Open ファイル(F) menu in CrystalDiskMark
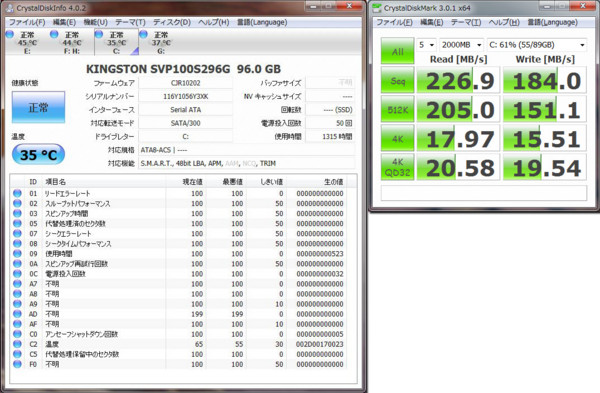600x393 pixels. (x=394, y=22)
